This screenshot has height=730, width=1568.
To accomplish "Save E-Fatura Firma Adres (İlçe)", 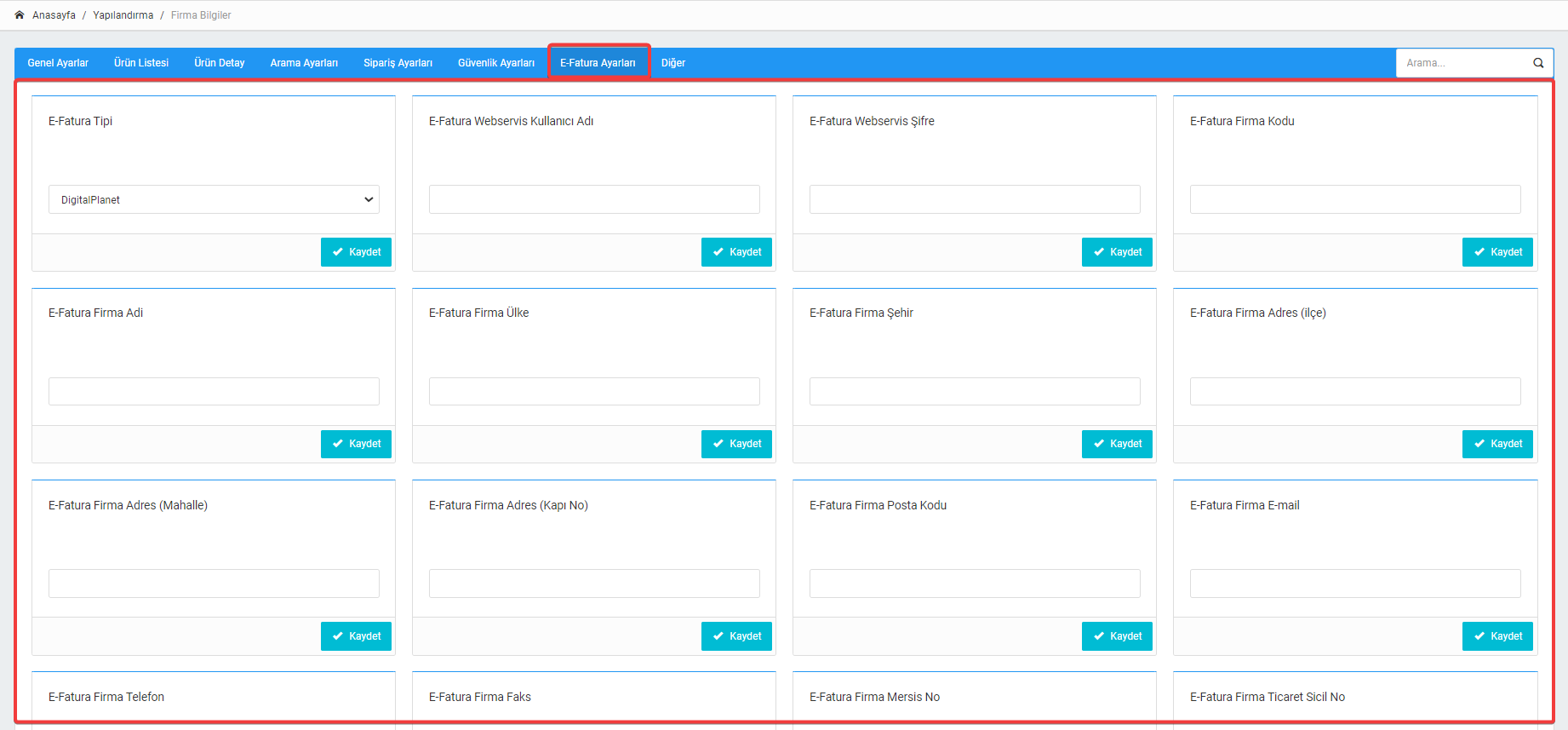I will 1497,444.
